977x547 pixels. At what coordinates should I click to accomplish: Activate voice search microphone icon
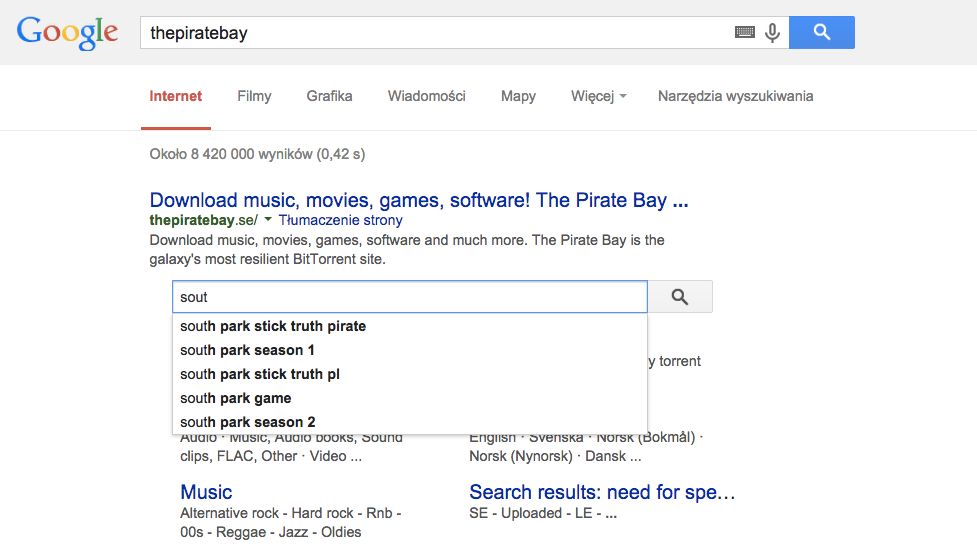pos(773,32)
